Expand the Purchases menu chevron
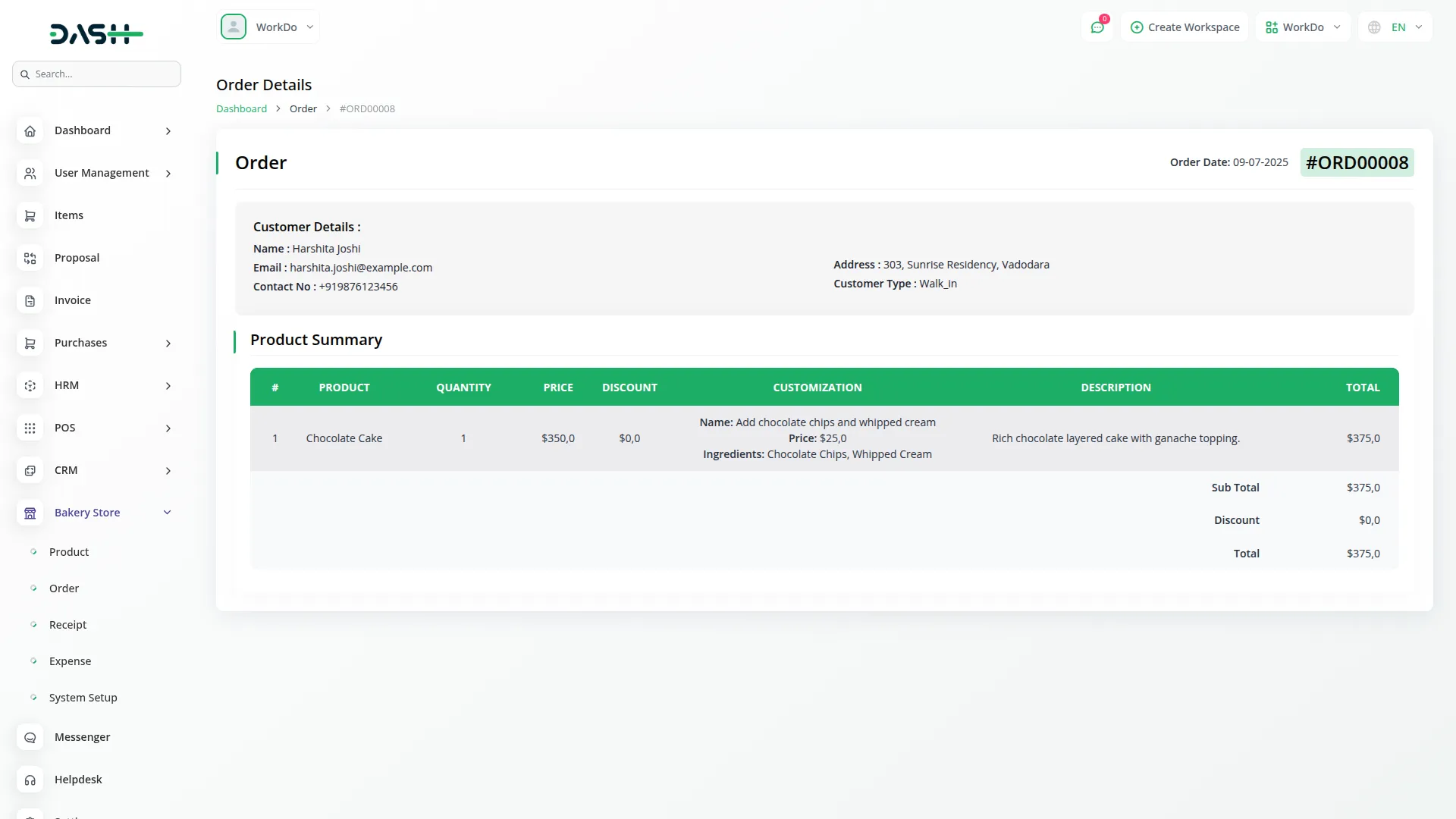 (x=168, y=344)
